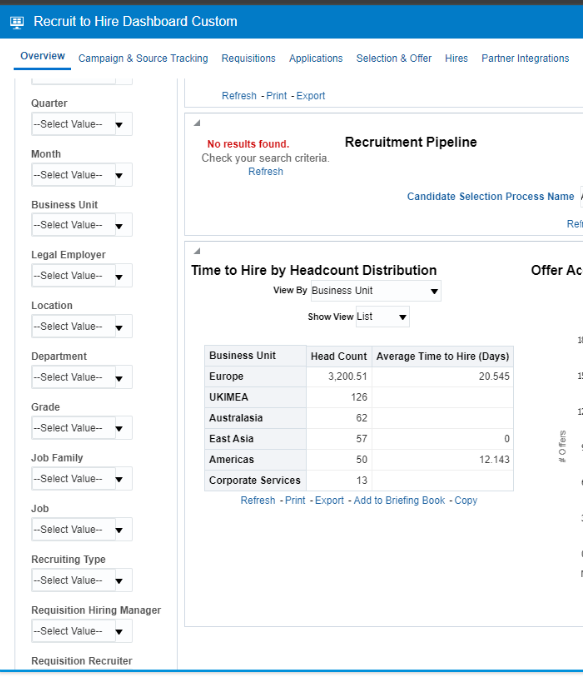583x681 pixels.
Task: Expand the Job dropdown
Action: 82,530
